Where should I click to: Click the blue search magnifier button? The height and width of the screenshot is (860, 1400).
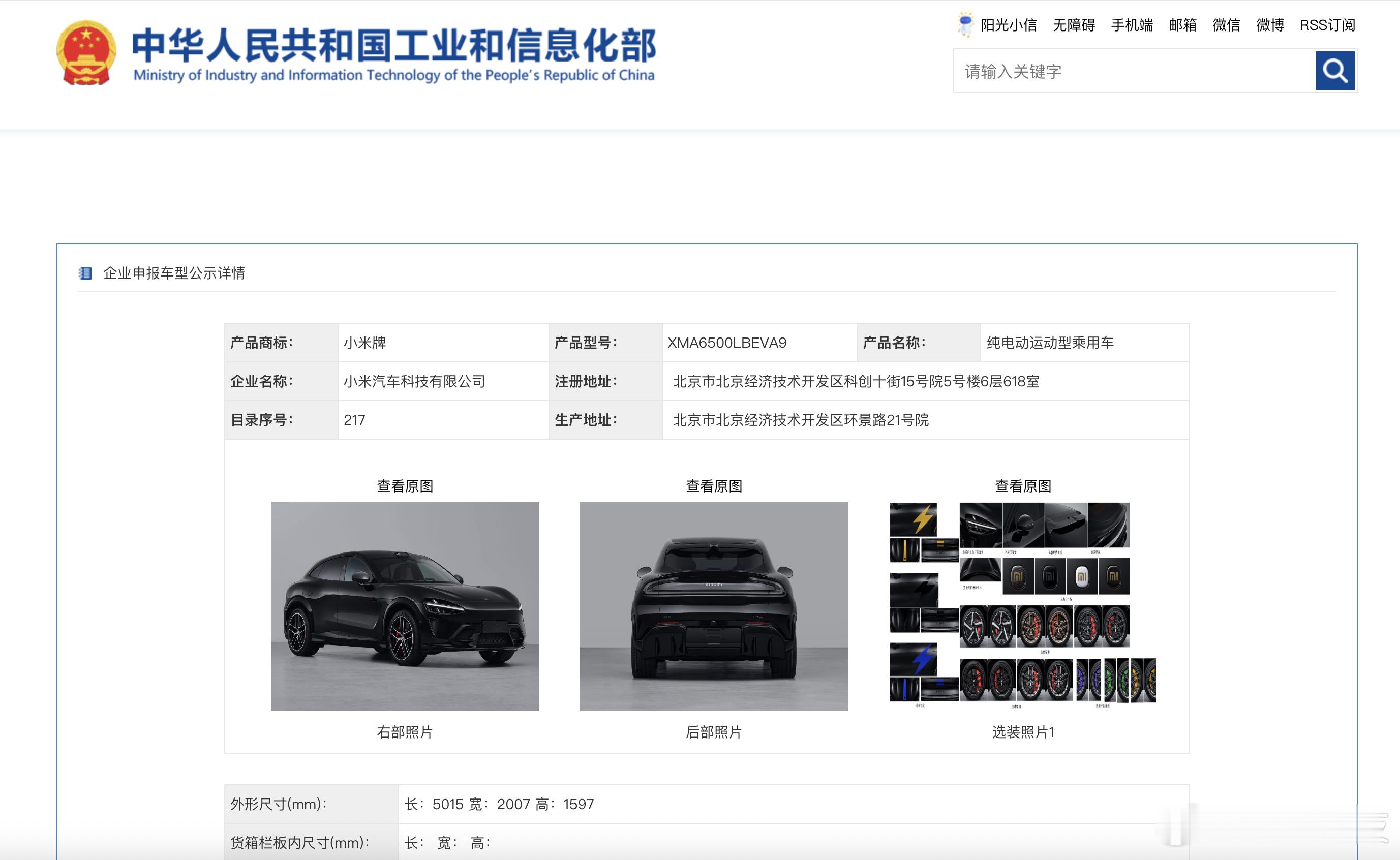click(x=1334, y=71)
